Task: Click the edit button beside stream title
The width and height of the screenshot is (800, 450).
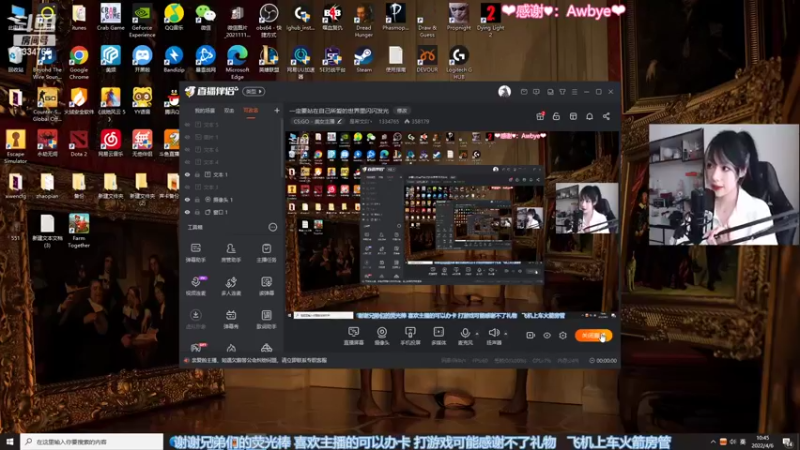Action: point(402,110)
